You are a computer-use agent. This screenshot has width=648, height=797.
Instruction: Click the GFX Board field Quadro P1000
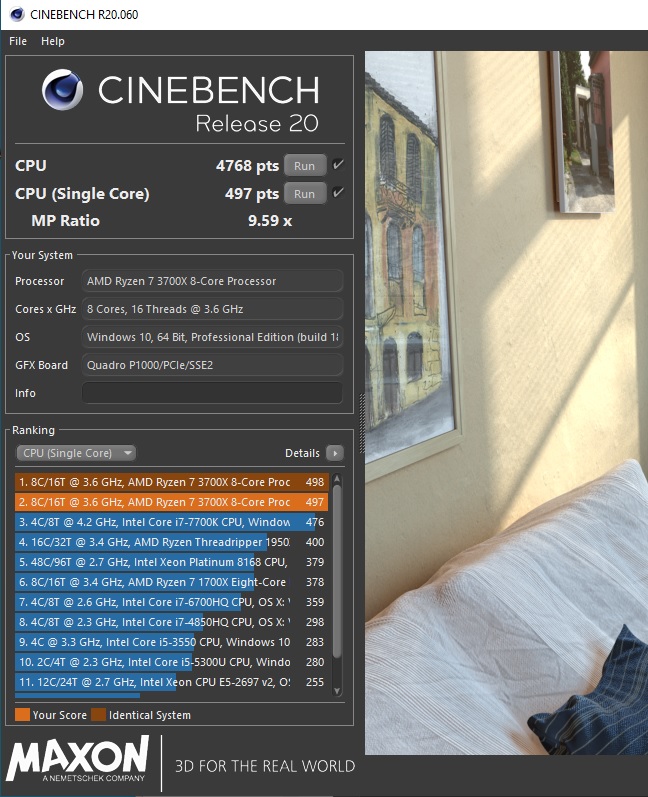212,365
